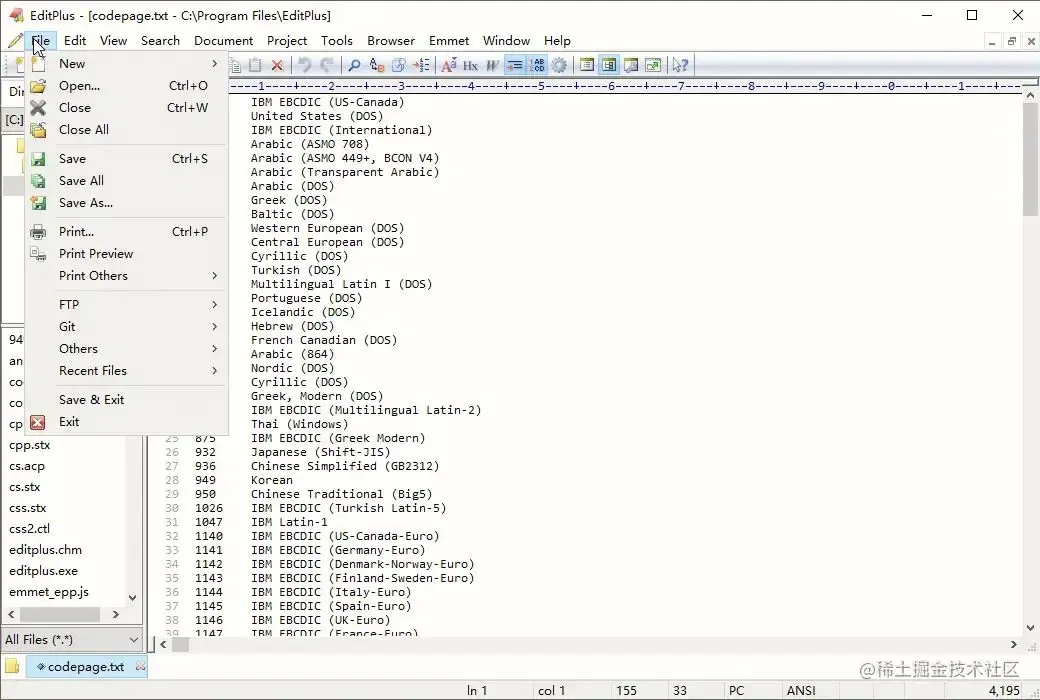Click the full screen toolbar icon

point(653,65)
